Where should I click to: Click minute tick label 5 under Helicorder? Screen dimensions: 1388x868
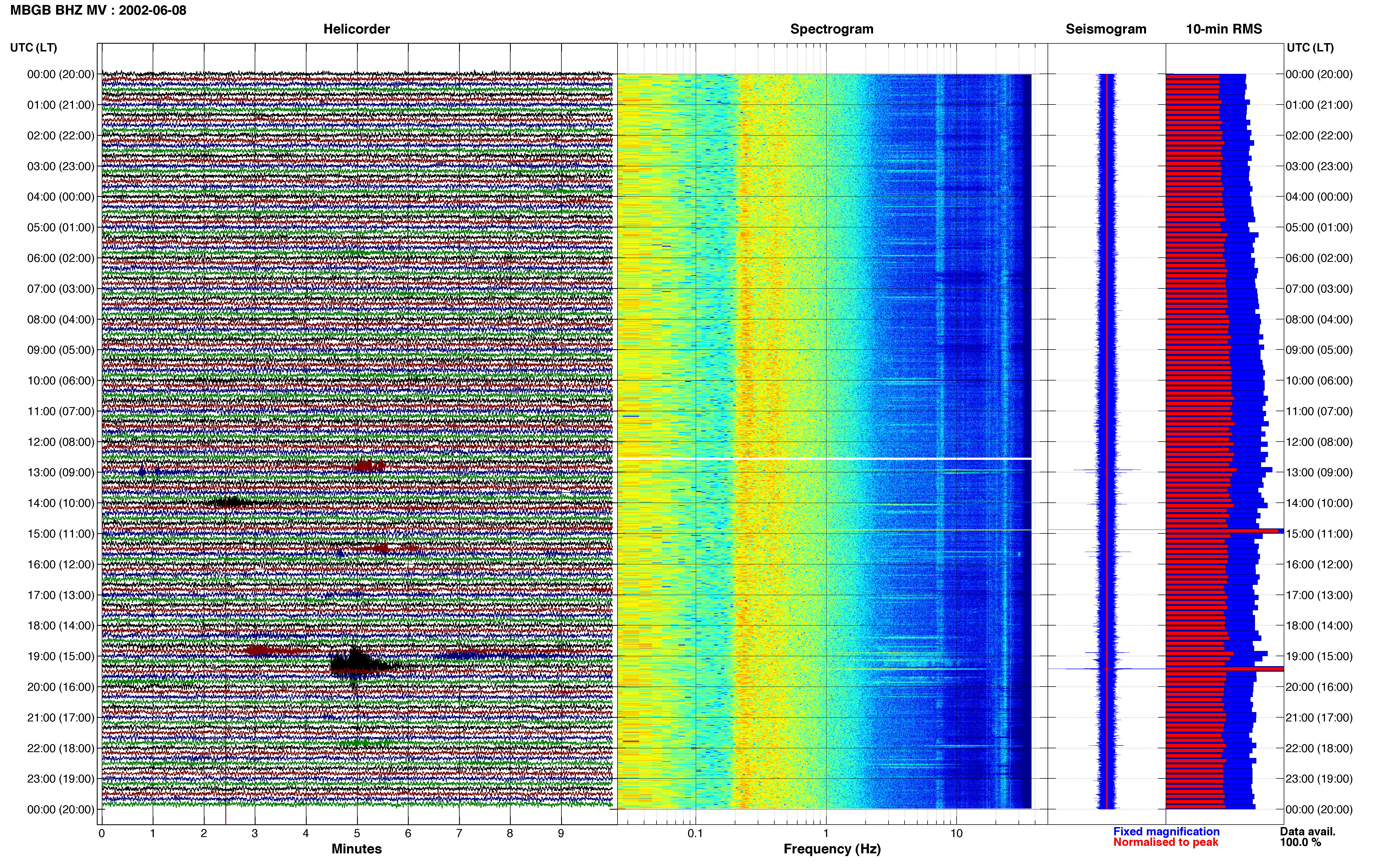coord(357,833)
